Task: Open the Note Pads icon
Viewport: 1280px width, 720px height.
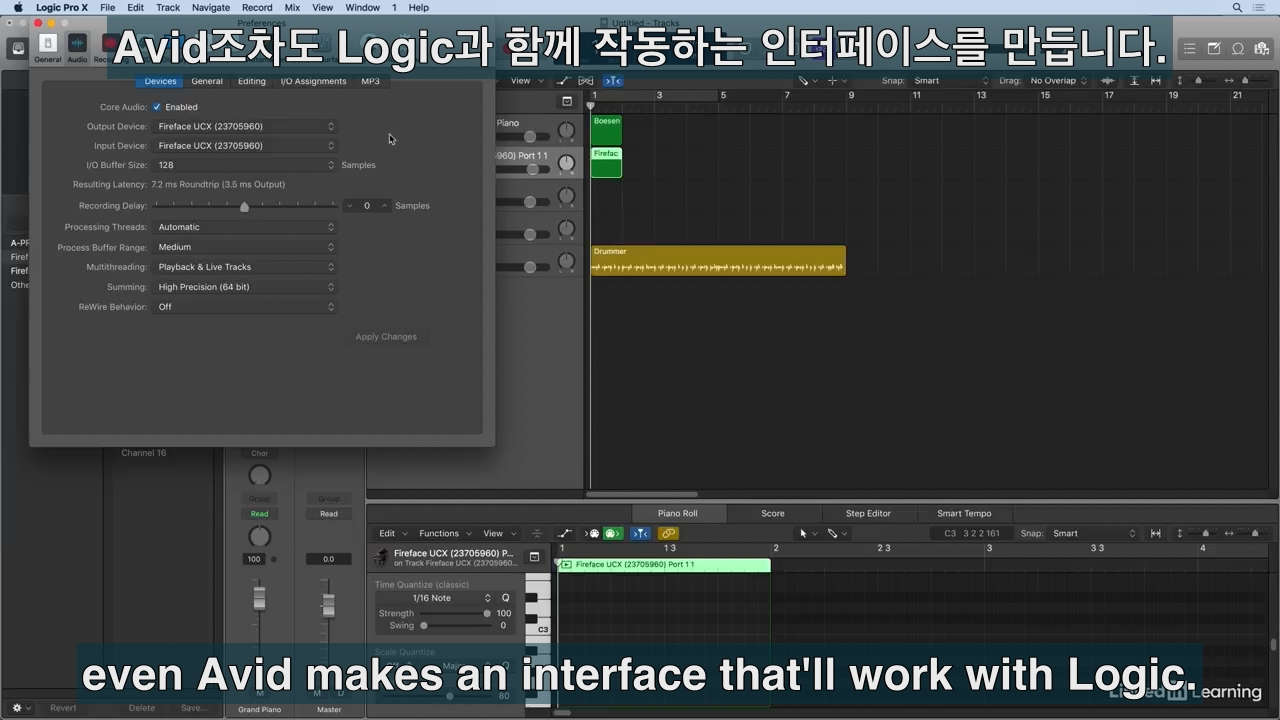Action: tap(1214, 48)
